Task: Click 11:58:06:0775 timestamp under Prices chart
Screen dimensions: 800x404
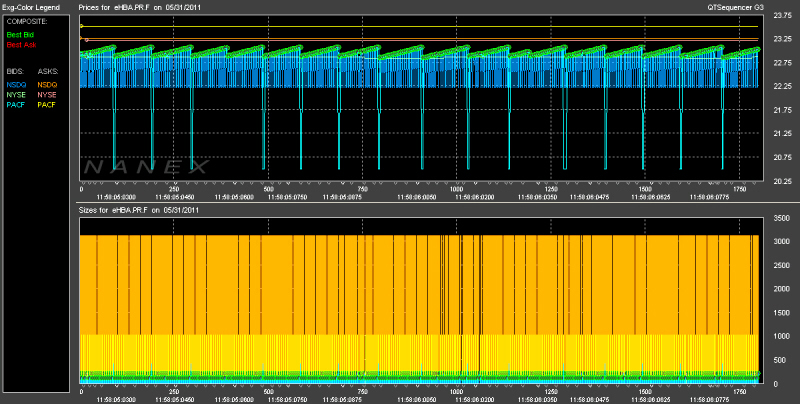Action: 709,196
